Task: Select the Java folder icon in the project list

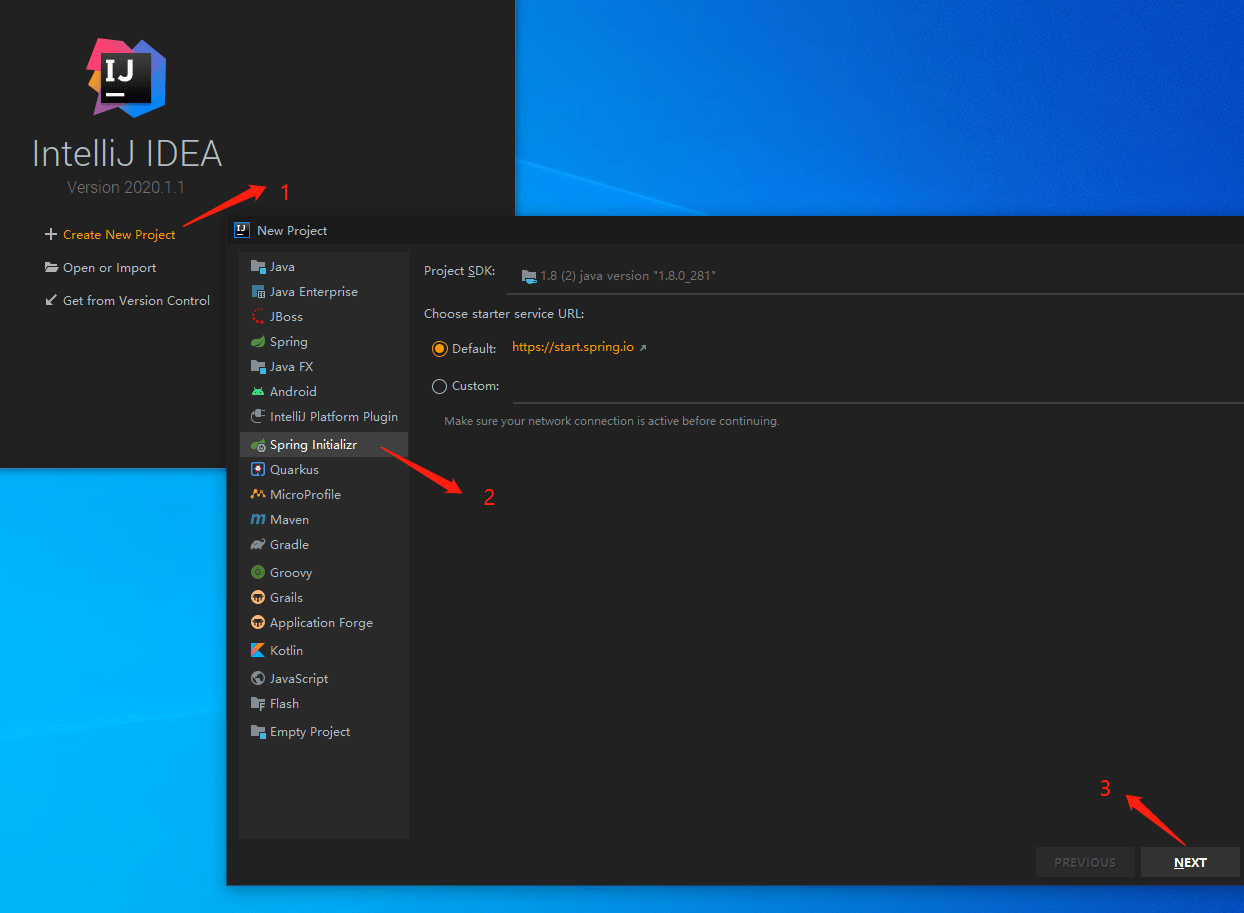Action: (x=258, y=267)
